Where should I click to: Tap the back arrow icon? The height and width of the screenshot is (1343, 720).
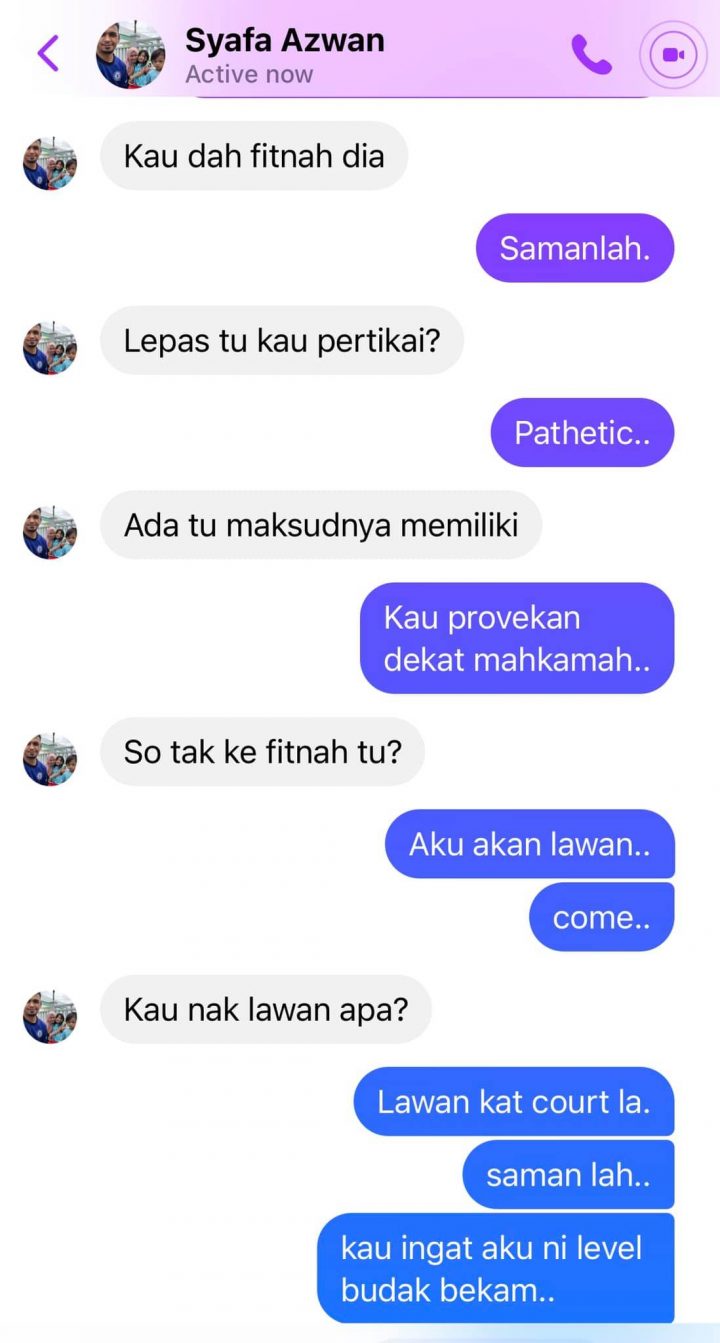coord(47,54)
